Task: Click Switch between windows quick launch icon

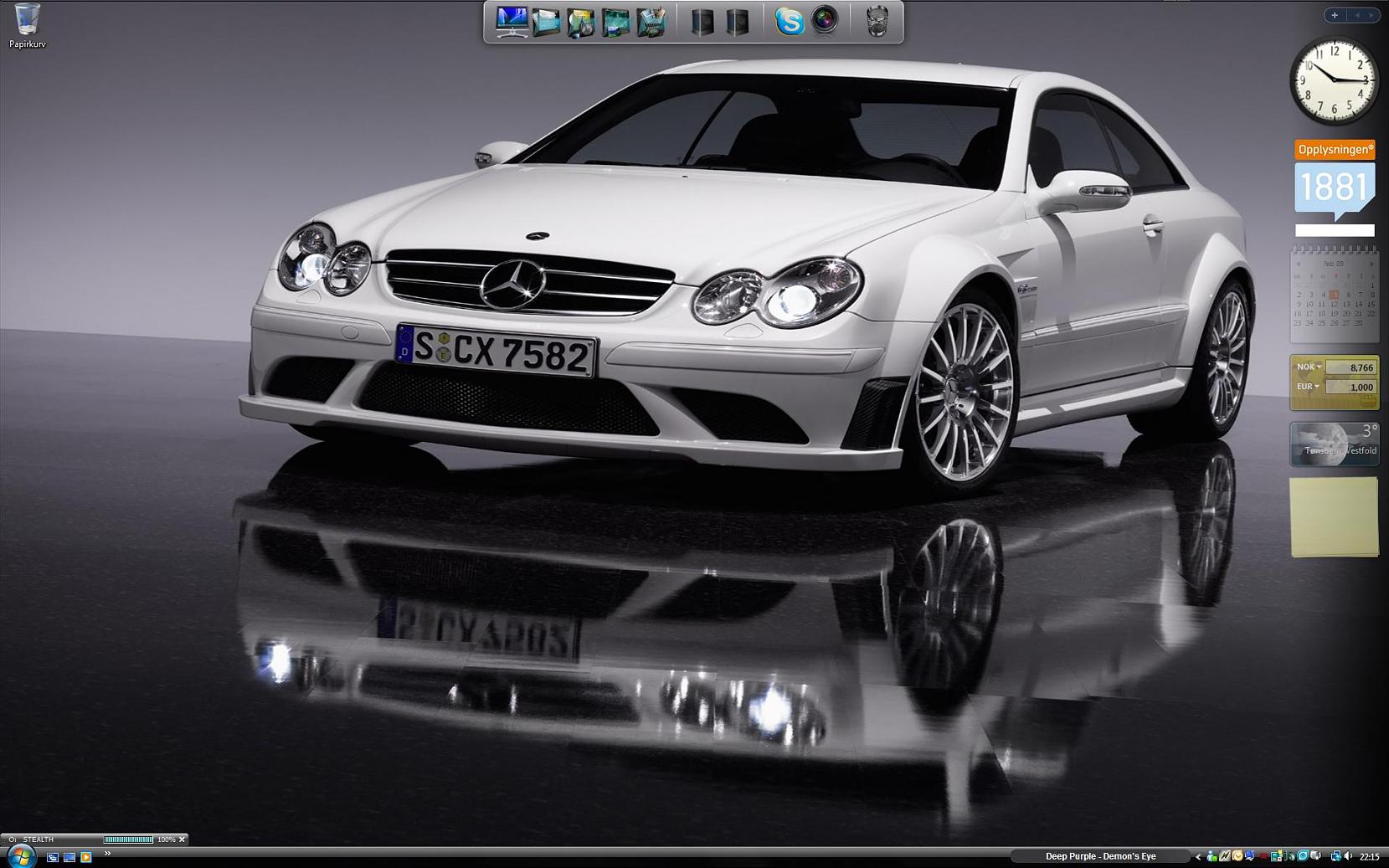Action: pos(53,857)
